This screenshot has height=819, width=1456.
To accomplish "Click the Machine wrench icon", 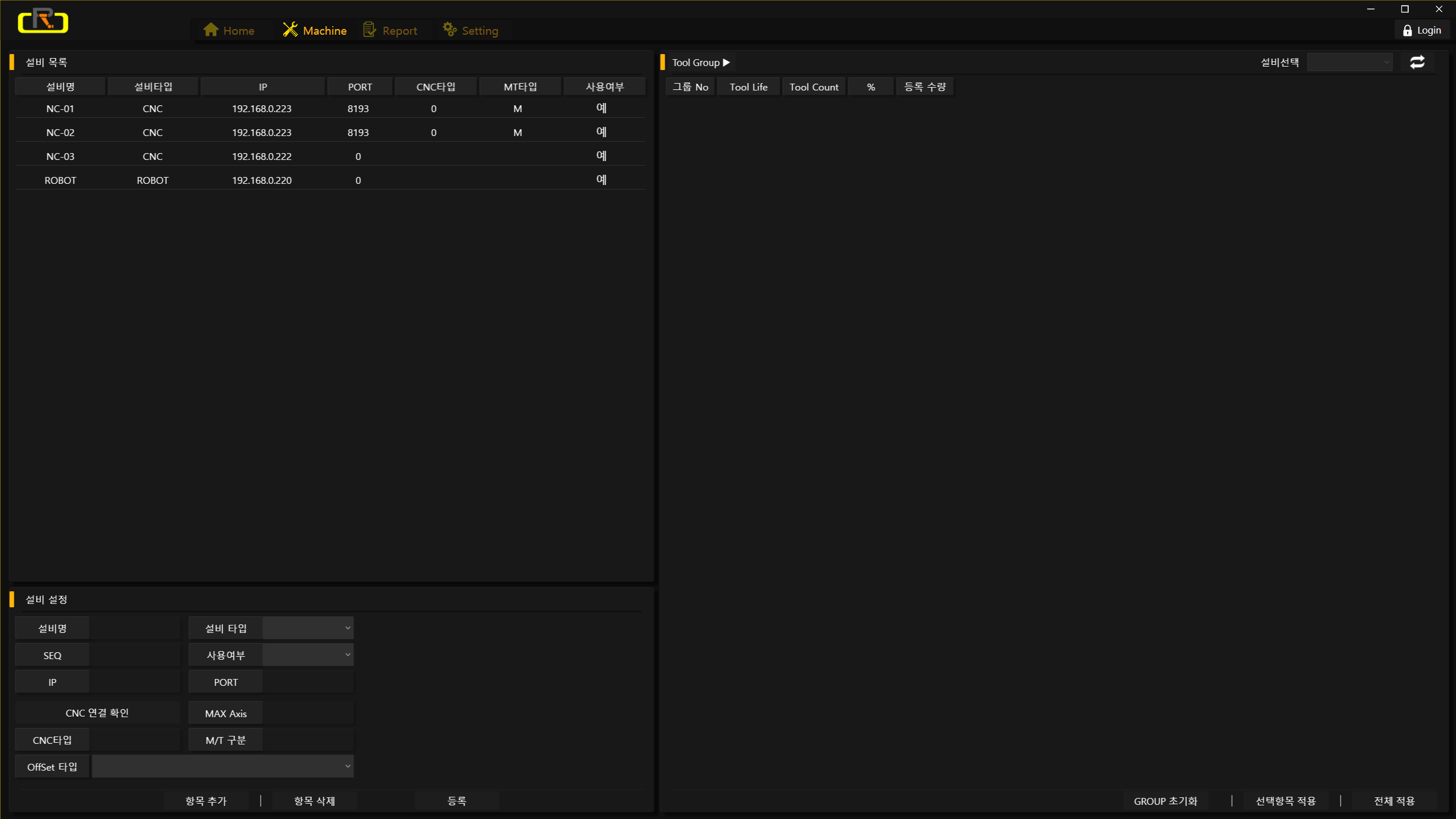I will click(290, 30).
